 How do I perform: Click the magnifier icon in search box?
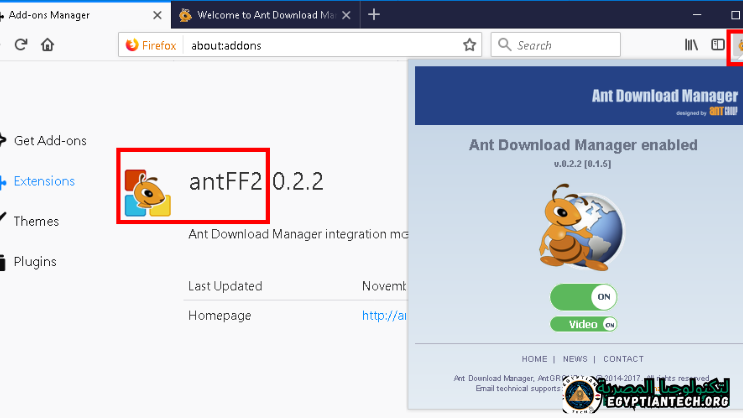click(504, 45)
